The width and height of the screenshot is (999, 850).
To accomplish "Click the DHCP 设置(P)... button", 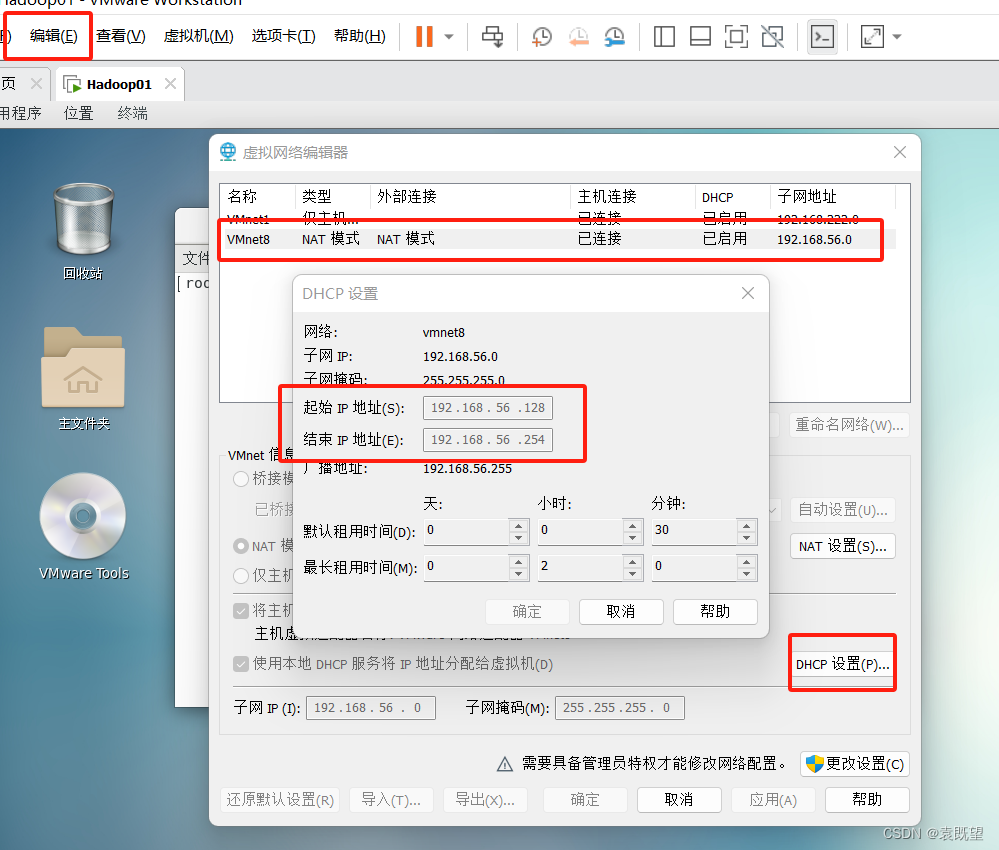I will [x=842, y=664].
